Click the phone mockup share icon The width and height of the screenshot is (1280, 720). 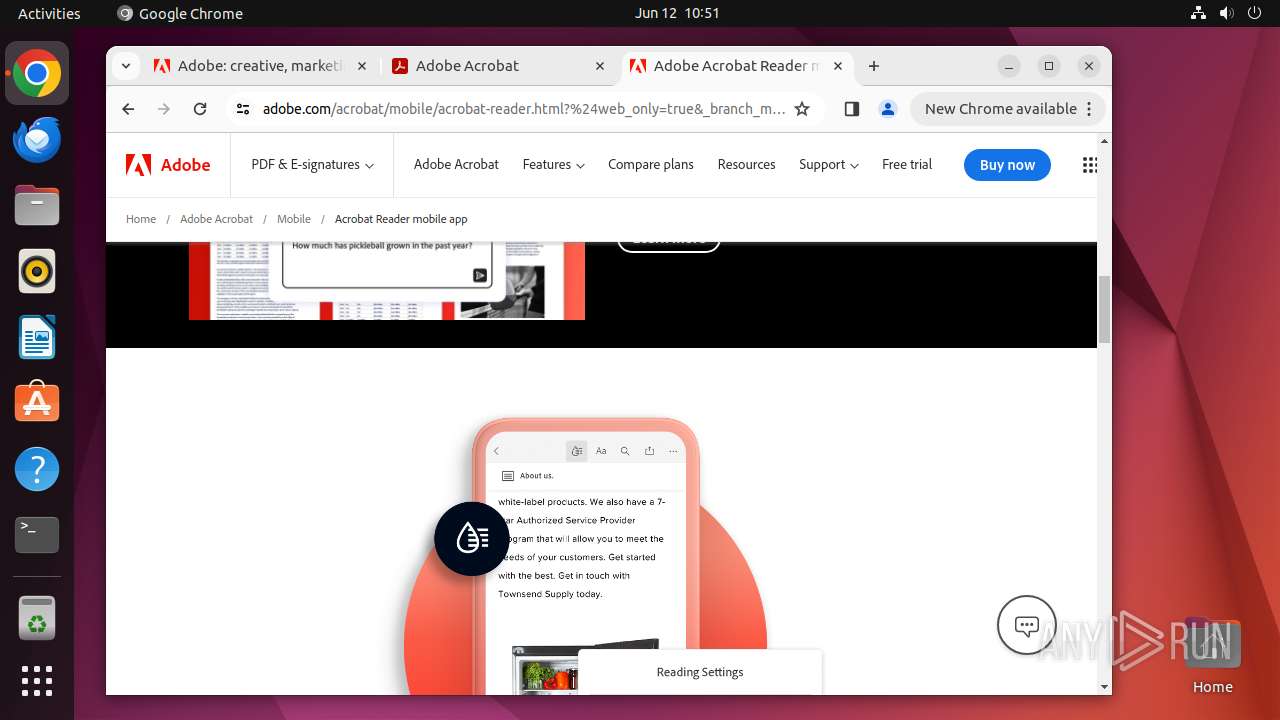pyautogui.click(x=649, y=451)
